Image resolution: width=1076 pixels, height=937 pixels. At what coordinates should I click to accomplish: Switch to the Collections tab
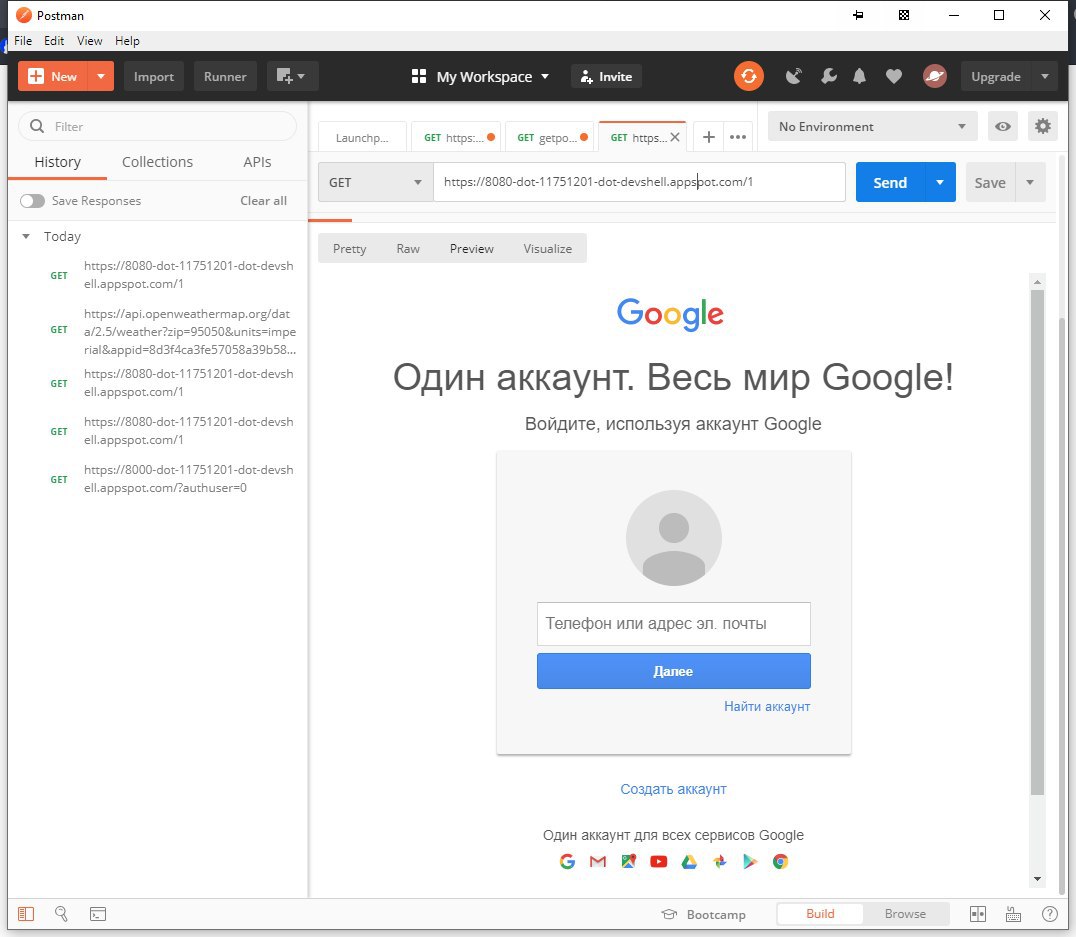(157, 162)
